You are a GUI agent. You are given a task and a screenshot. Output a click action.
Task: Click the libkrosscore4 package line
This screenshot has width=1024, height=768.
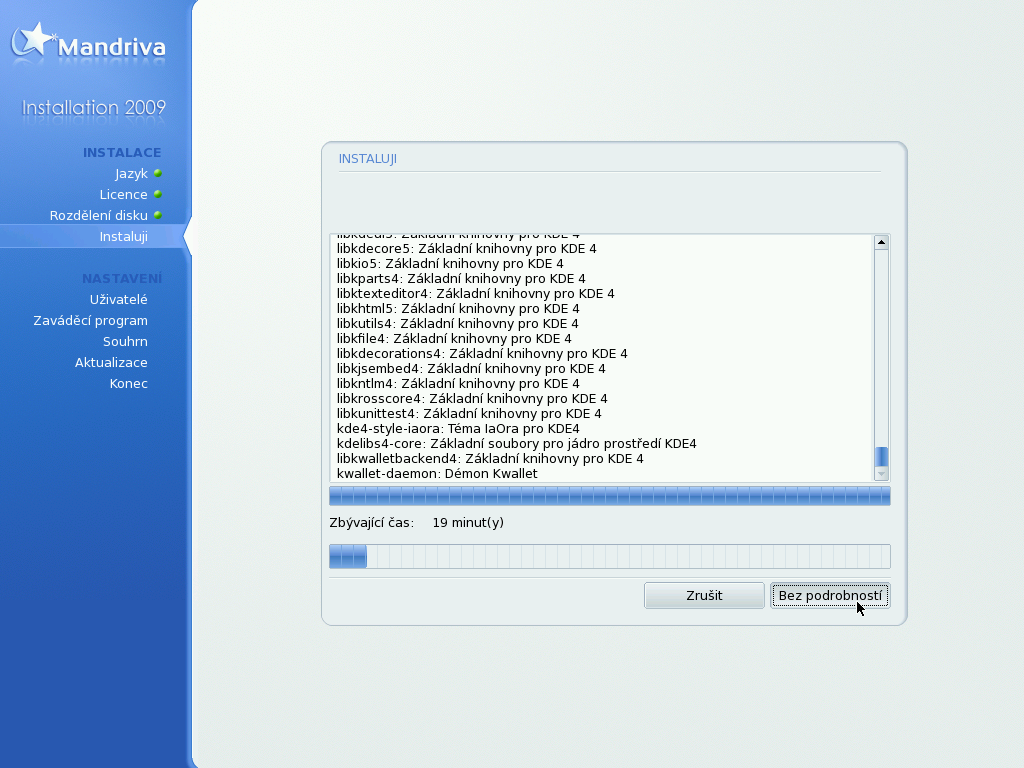pos(472,399)
